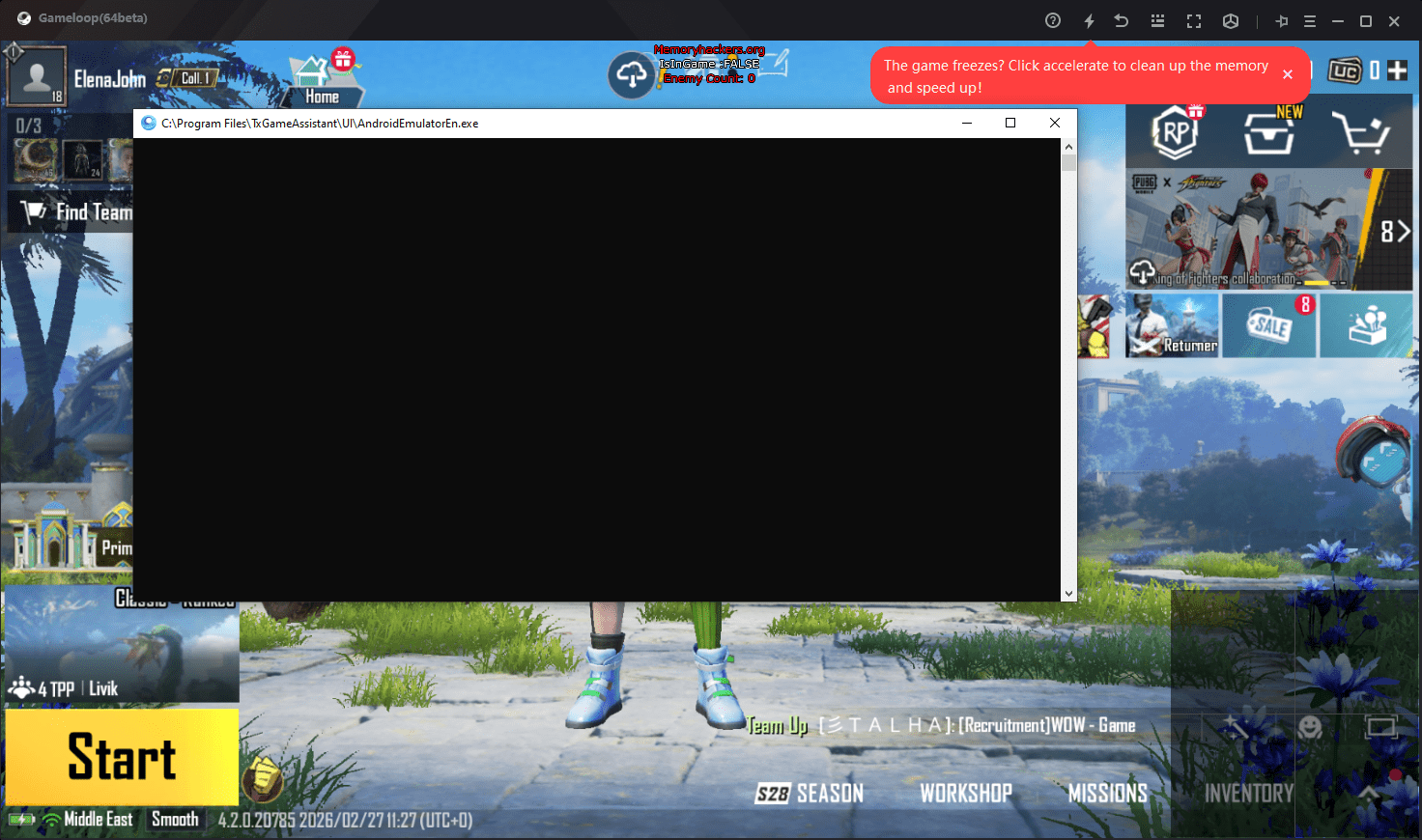
Task: Click the hexagon cube icon in title bar
Action: 1231,20
